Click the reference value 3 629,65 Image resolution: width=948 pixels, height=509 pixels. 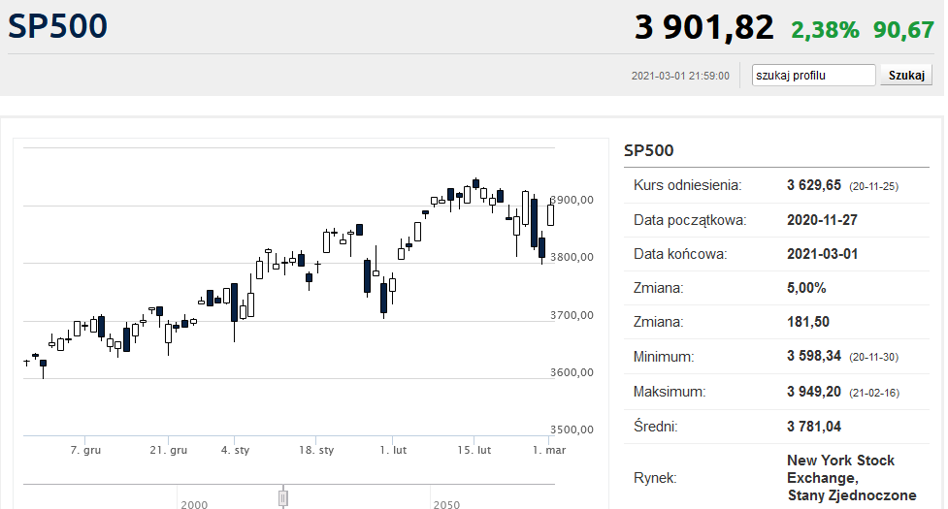pyautogui.click(x=814, y=185)
